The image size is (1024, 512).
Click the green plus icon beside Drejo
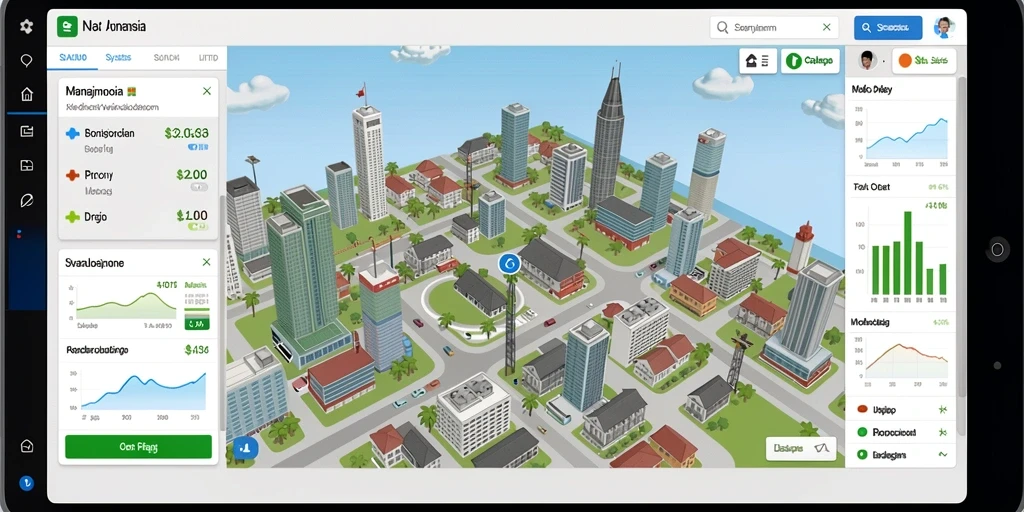click(x=72, y=216)
